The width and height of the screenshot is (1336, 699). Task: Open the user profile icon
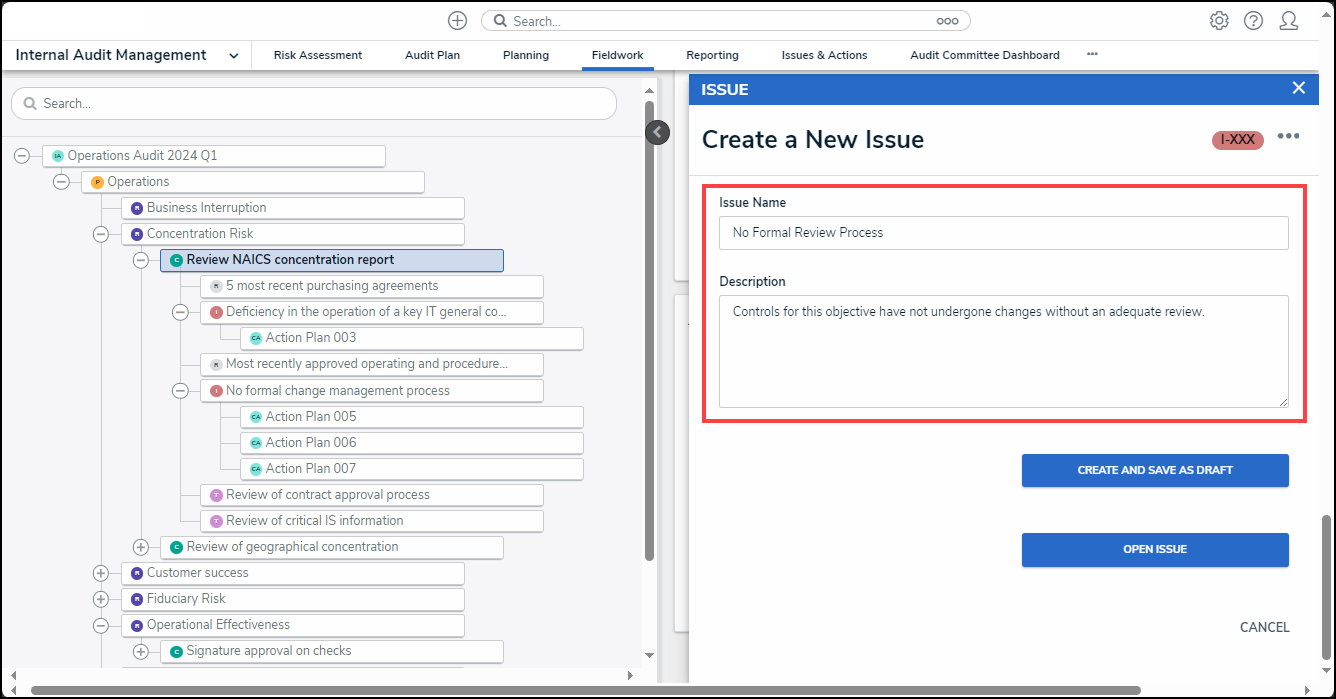[x=1289, y=21]
